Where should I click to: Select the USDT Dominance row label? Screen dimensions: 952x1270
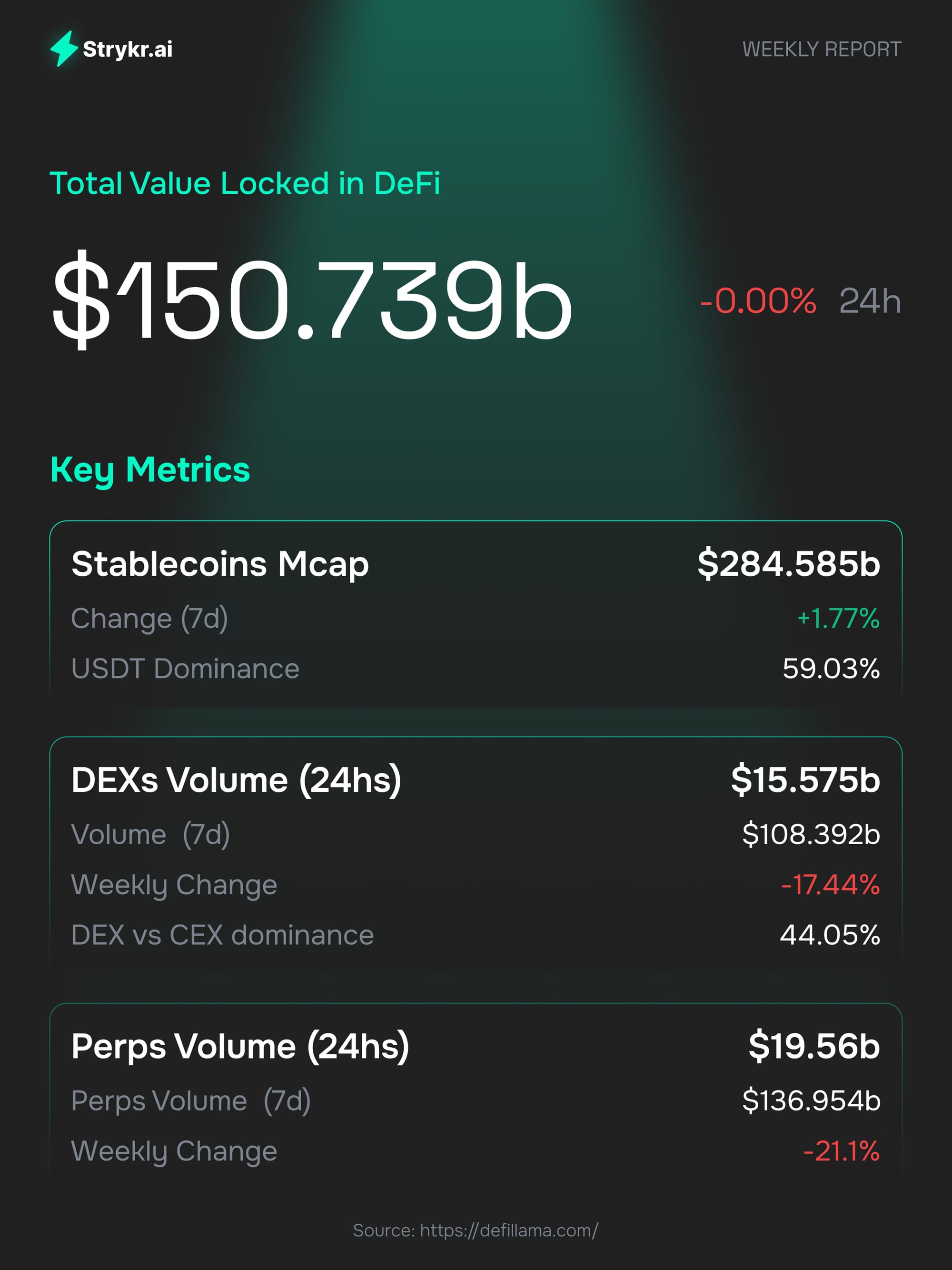tap(185, 669)
